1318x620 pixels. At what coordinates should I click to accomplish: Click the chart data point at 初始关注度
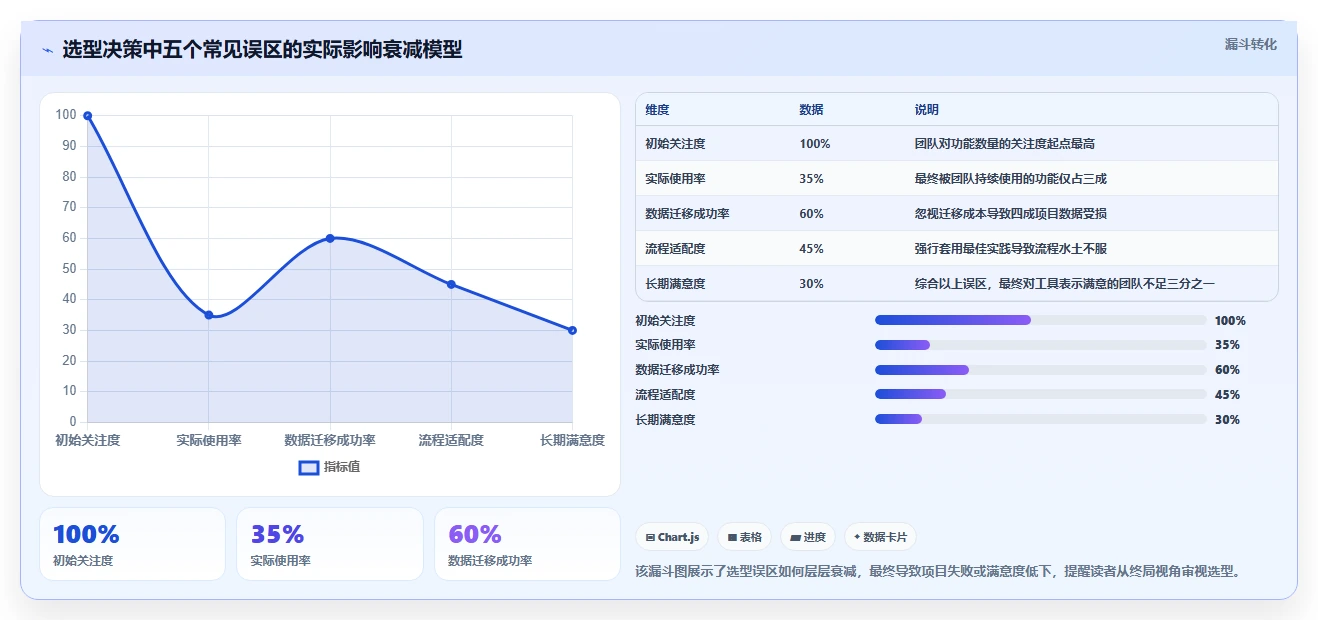pyautogui.click(x=88, y=116)
